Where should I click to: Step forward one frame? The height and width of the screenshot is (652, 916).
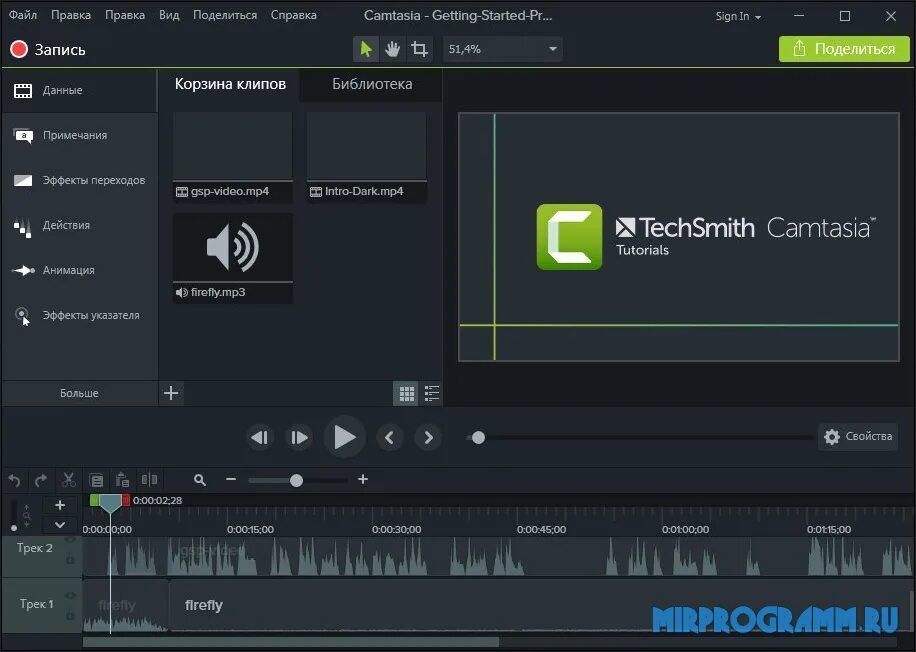pyautogui.click(x=299, y=437)
